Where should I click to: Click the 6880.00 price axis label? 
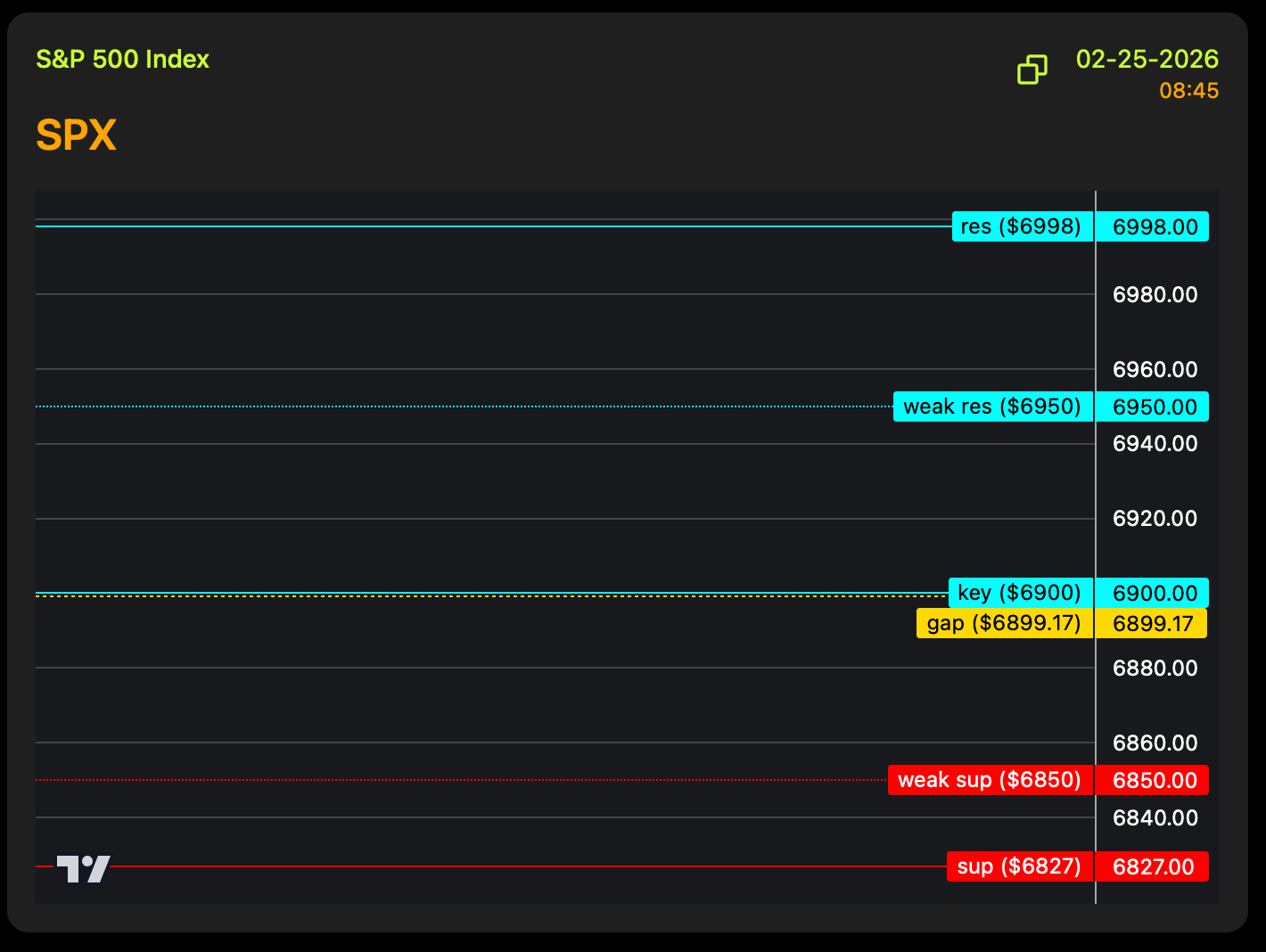pos(1155,669)
